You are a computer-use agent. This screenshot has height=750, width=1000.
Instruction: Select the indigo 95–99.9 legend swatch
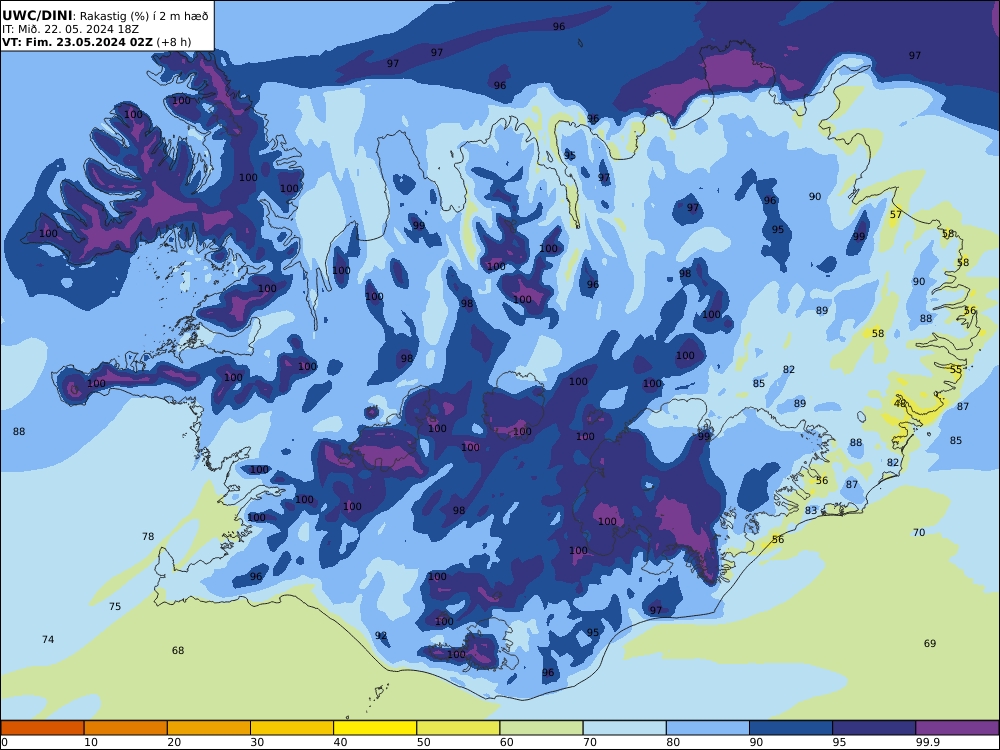(874, 728)
